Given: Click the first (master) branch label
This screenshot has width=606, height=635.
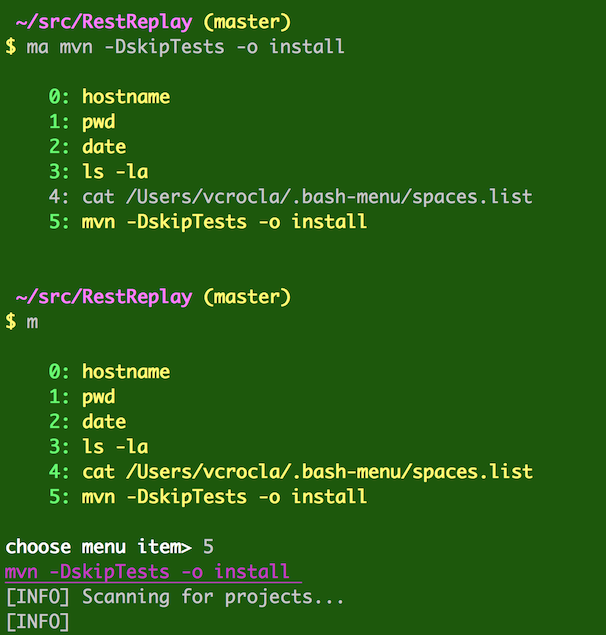Looking at the screenshot, I should (247, 22).
